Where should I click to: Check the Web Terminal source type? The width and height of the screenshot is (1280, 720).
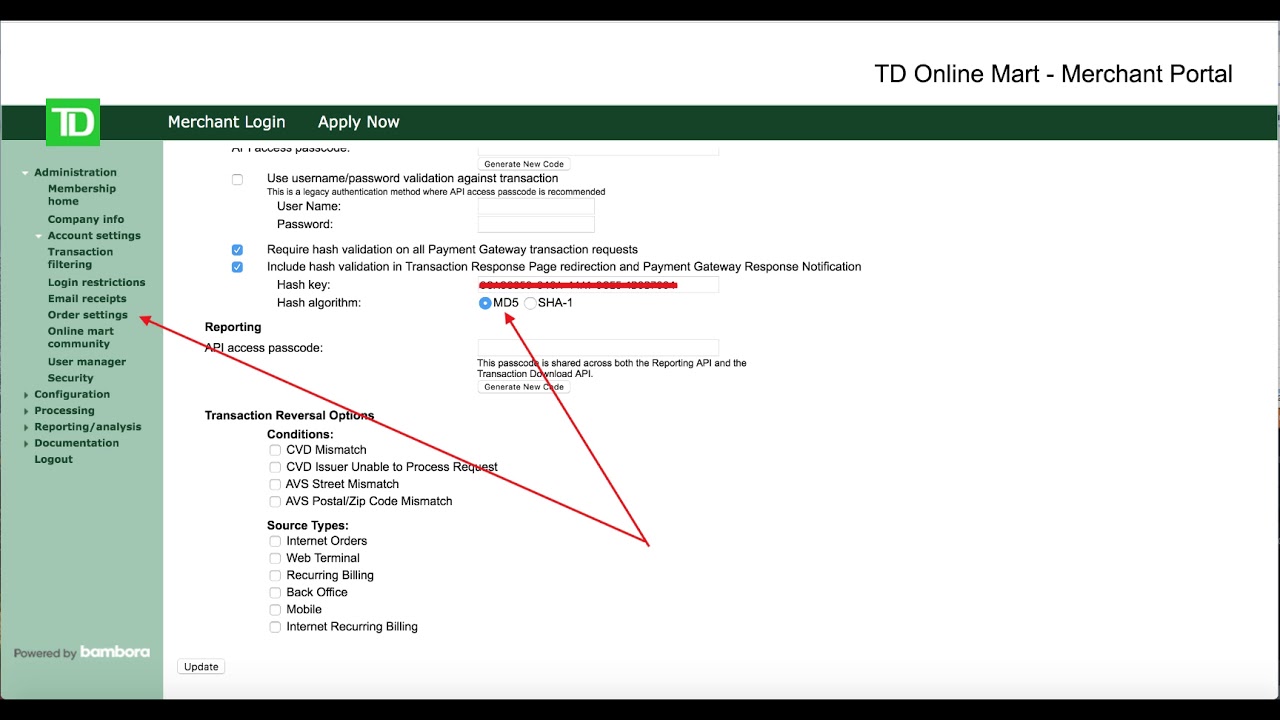click(275, 558)
